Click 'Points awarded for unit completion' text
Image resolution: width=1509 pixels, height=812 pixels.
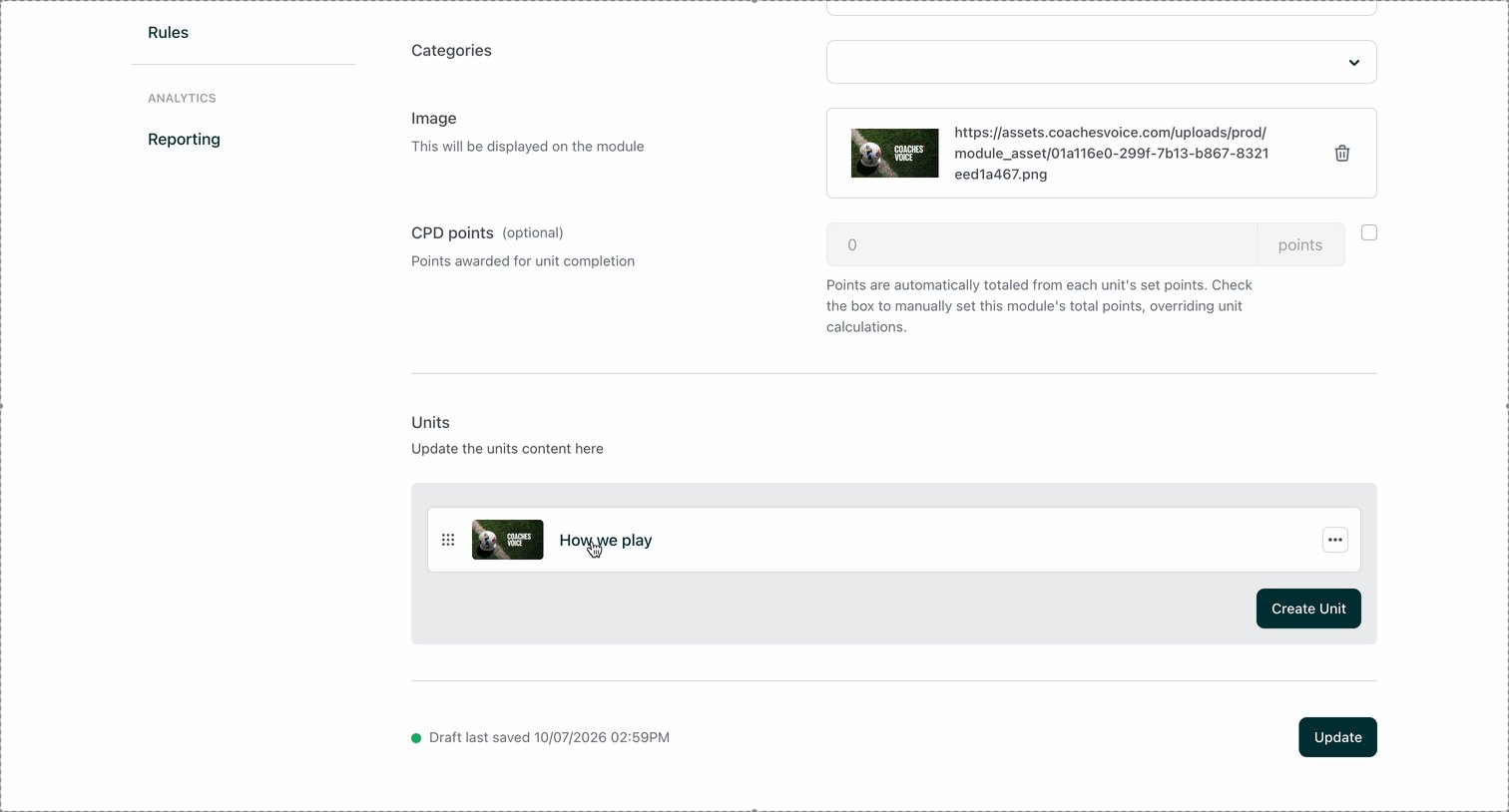523,261
